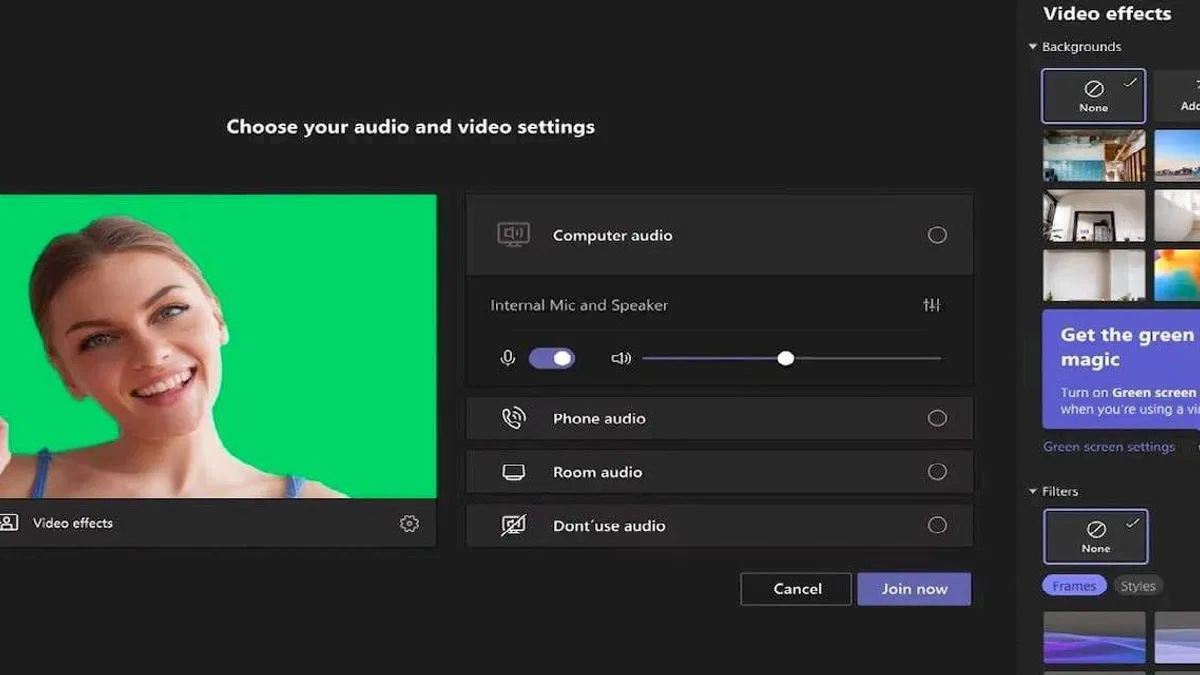Click the camera video preview
This screenshot has width=1200, height=675.
point(218,346)
